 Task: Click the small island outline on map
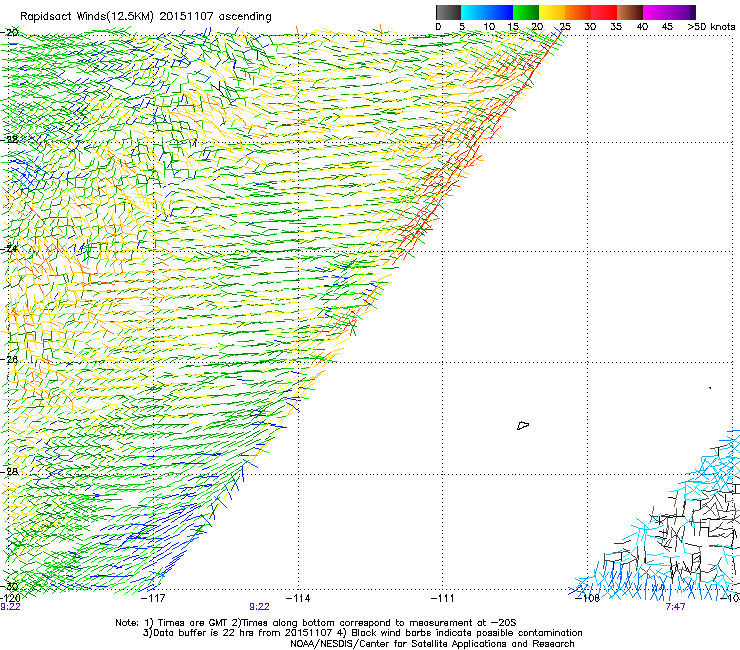point(523,425)
